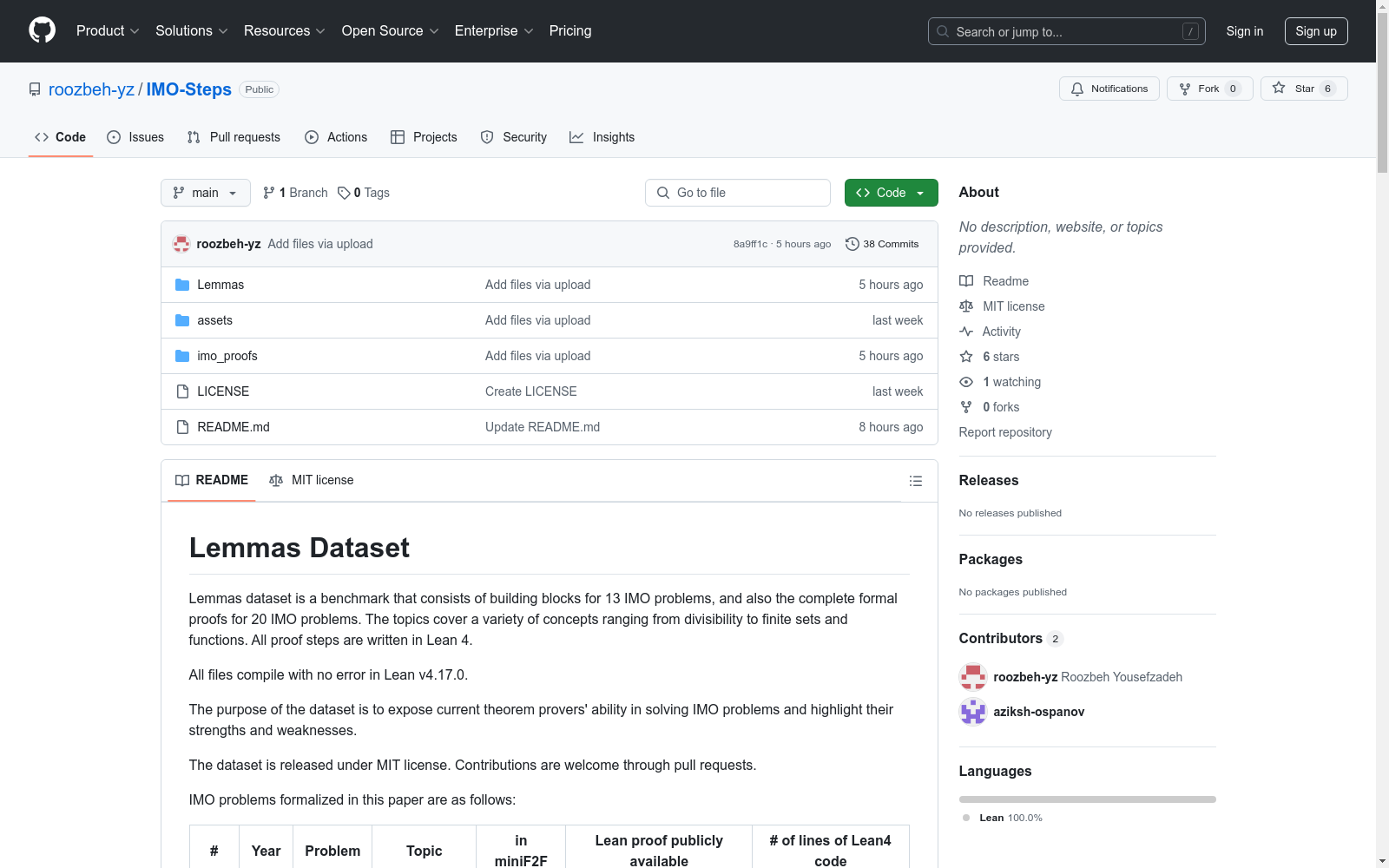Open the Contributors heading link
Screen dimensions: 1389x868
point(1011,639)
